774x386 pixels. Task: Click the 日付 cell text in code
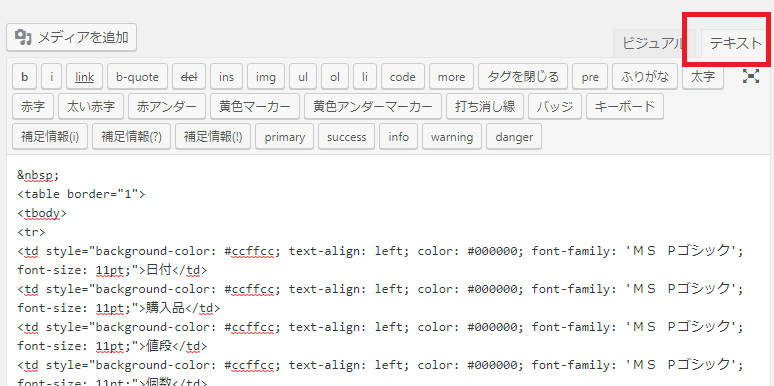tap(159, 270)
